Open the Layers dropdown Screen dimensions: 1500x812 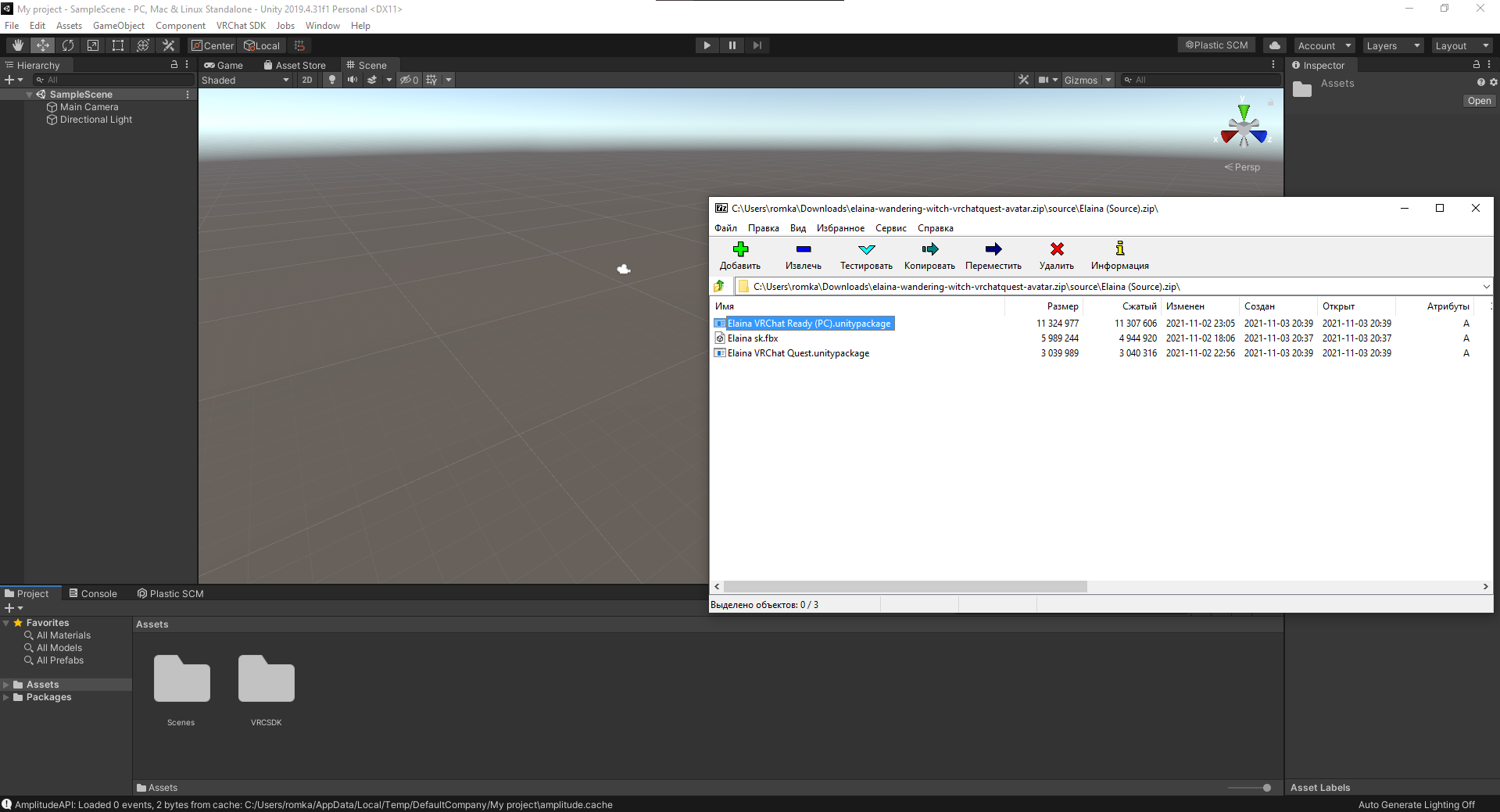click(x=1393, y=45)
